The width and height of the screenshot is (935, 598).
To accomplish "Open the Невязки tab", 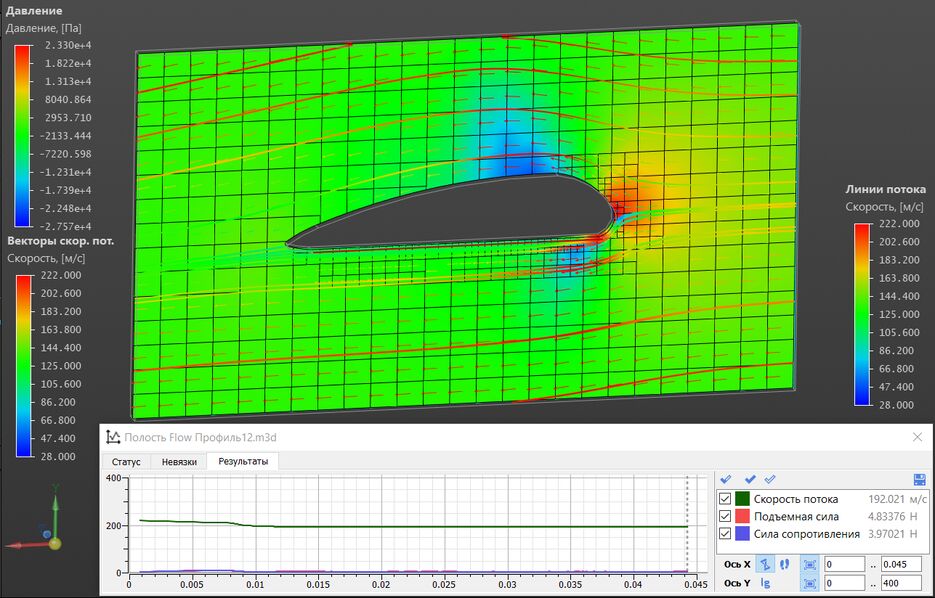I will click(x=177, y=462).
